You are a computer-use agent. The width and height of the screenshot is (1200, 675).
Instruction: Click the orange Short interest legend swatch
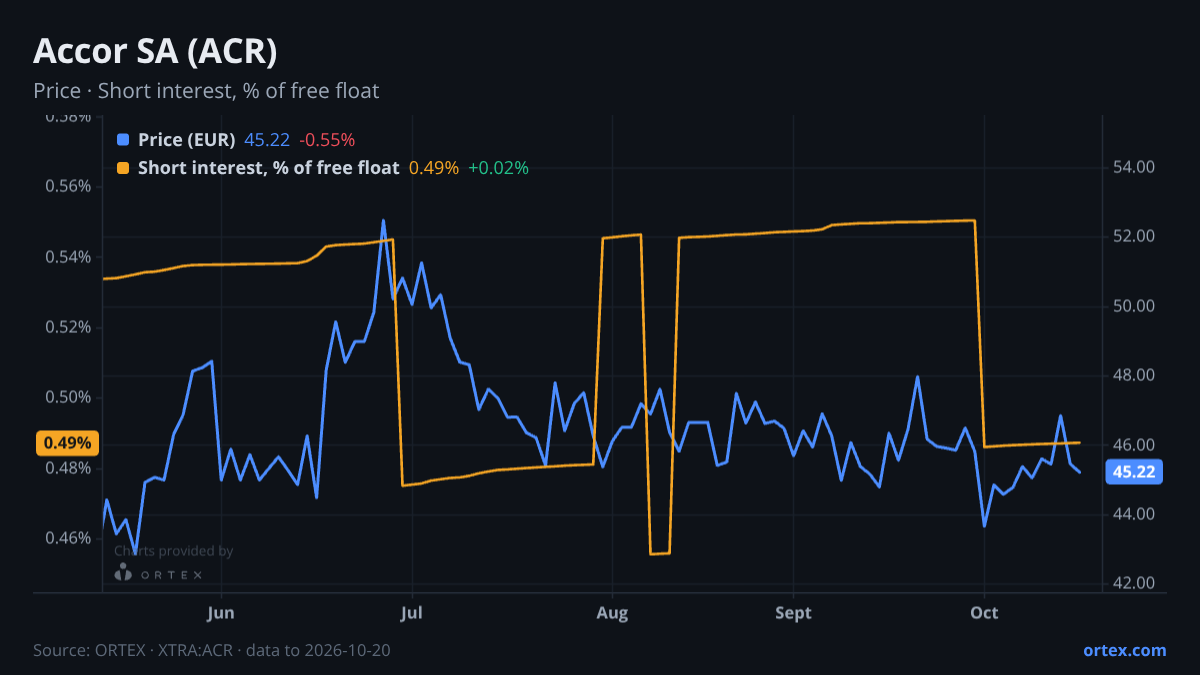(x=123, y=168)
